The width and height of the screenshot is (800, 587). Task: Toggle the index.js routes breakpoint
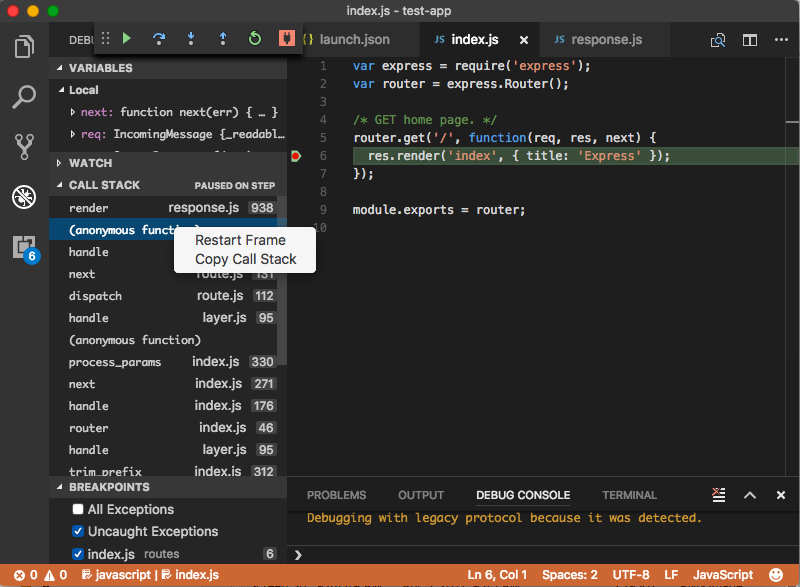click(78, 554)
